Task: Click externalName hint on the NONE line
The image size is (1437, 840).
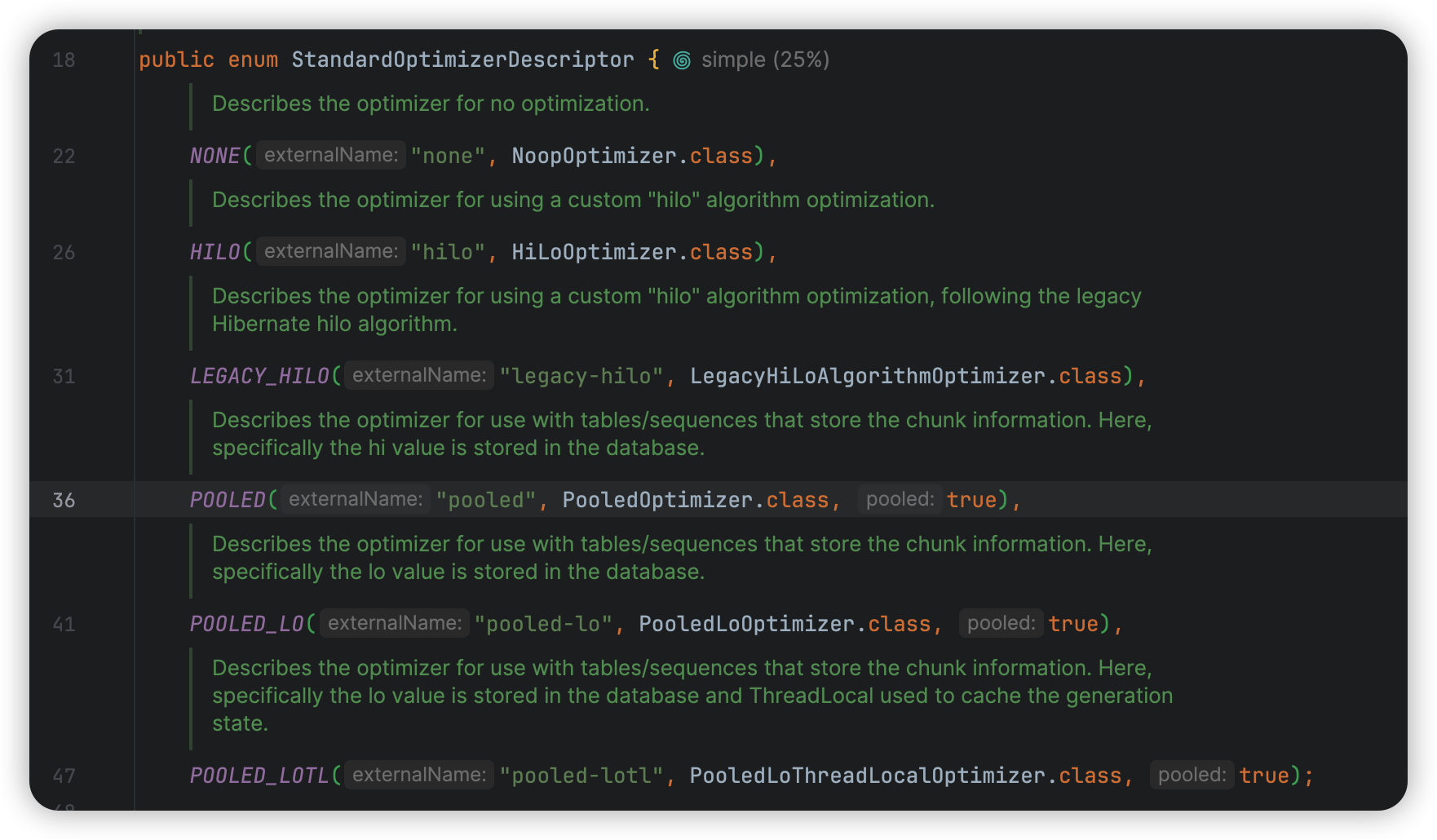Action: pos(331,155)
